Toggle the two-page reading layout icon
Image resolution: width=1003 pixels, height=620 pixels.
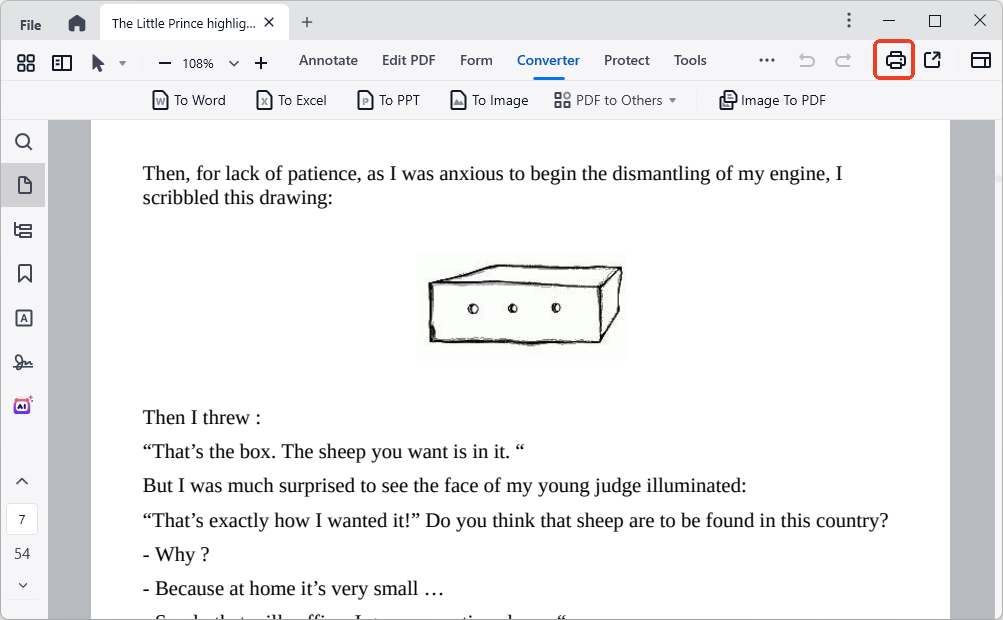(x=62, y=63)
